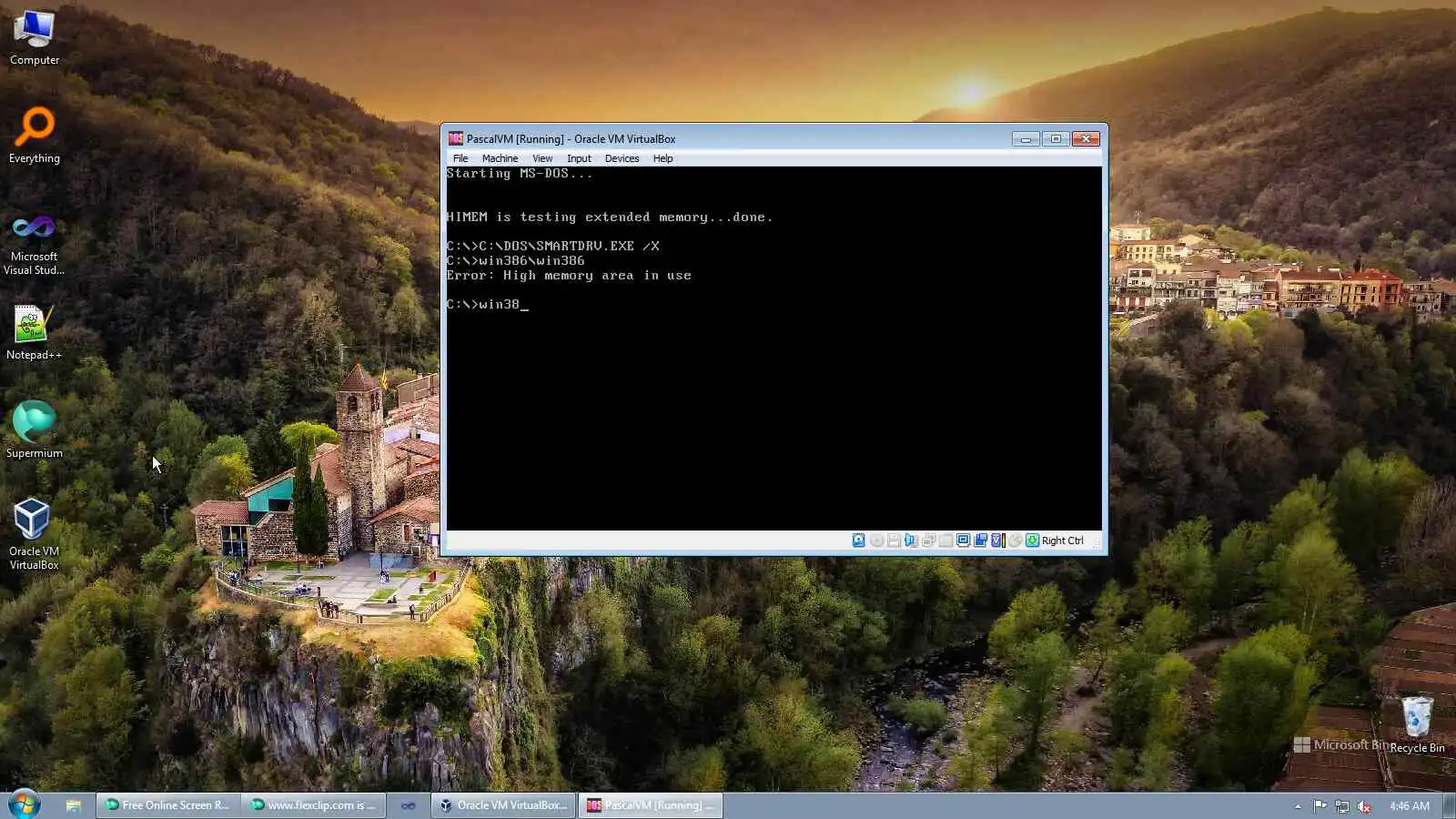This screenshot has height=819, width=1456.
Task: Select the Oracle VM VirtualBox desktop icon
Action: (35, 534)
